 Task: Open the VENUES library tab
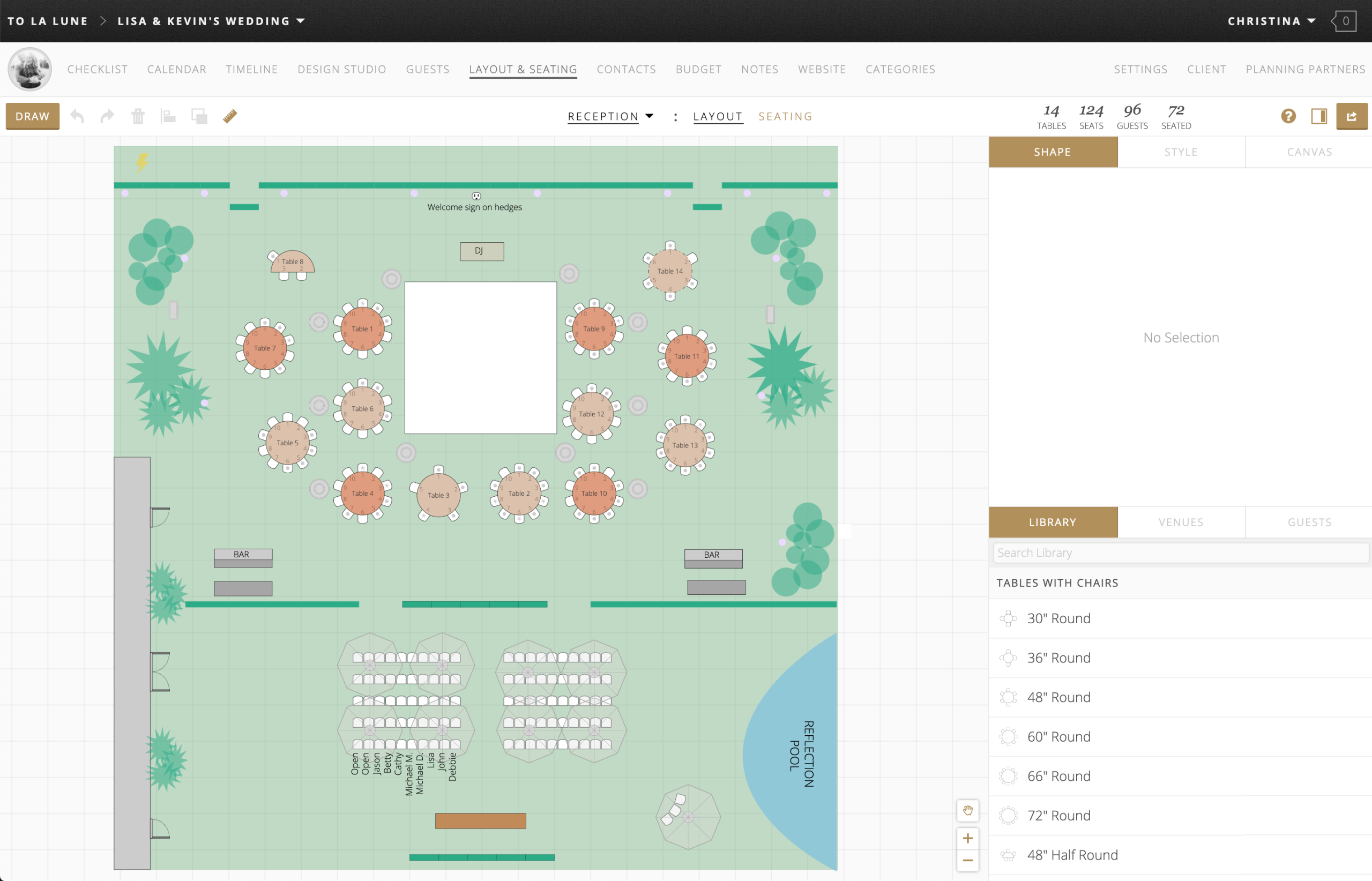coord(1180,522)
